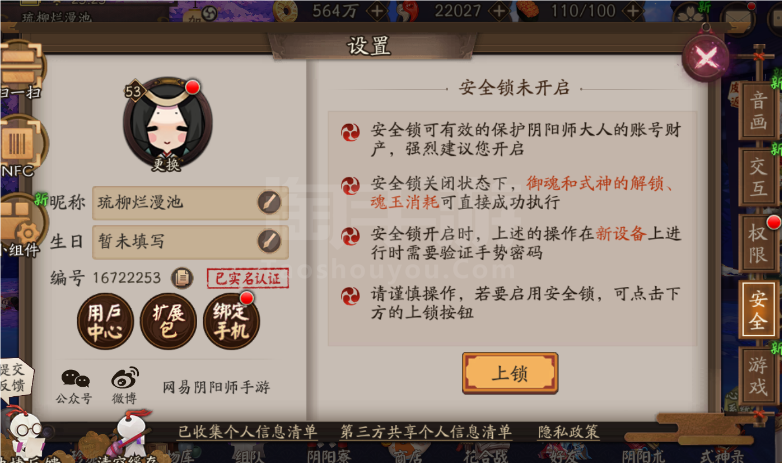Viewport: 782px width, 463px height.
Task: Tap the 绑定手机 round button
Action: point(231,321)
